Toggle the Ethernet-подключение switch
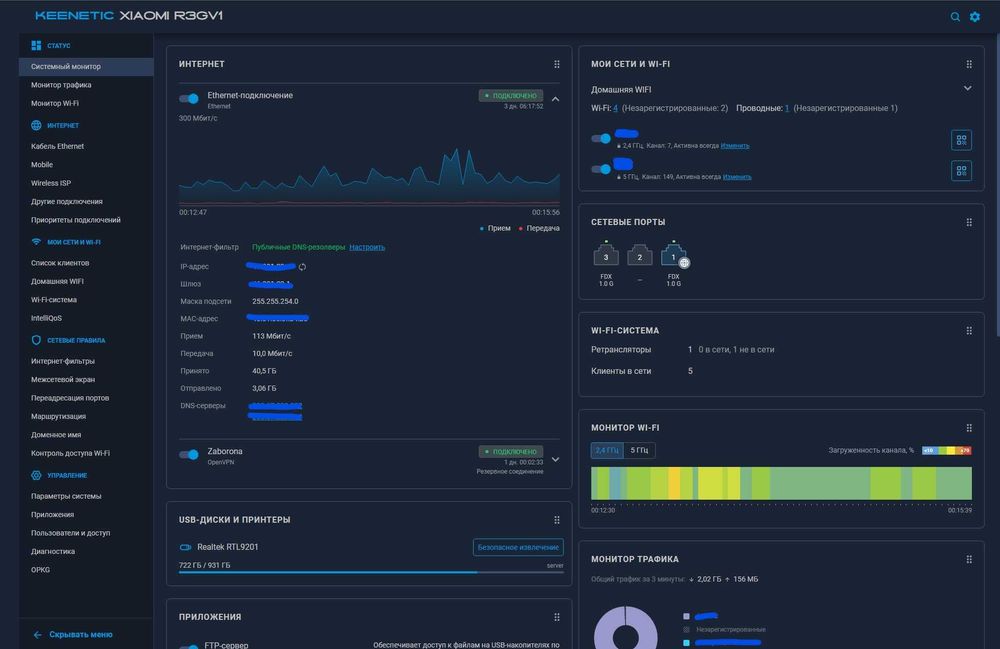This screenshot has width=1000, height=649. click(x=189, y=98)
